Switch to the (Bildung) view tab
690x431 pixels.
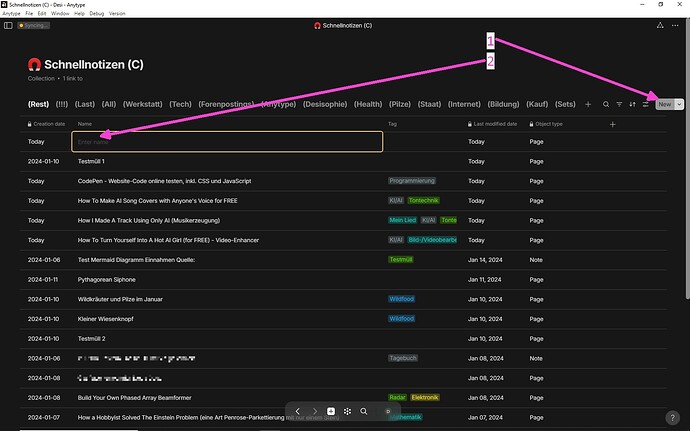click(x=503, y=104)
